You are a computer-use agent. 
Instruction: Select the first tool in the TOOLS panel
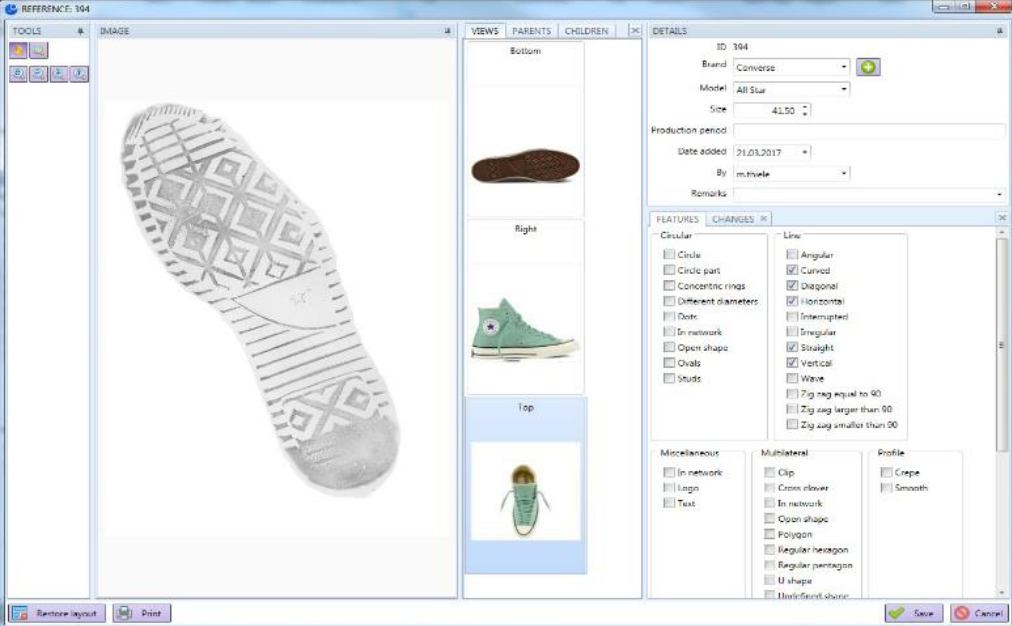point(19,50)
